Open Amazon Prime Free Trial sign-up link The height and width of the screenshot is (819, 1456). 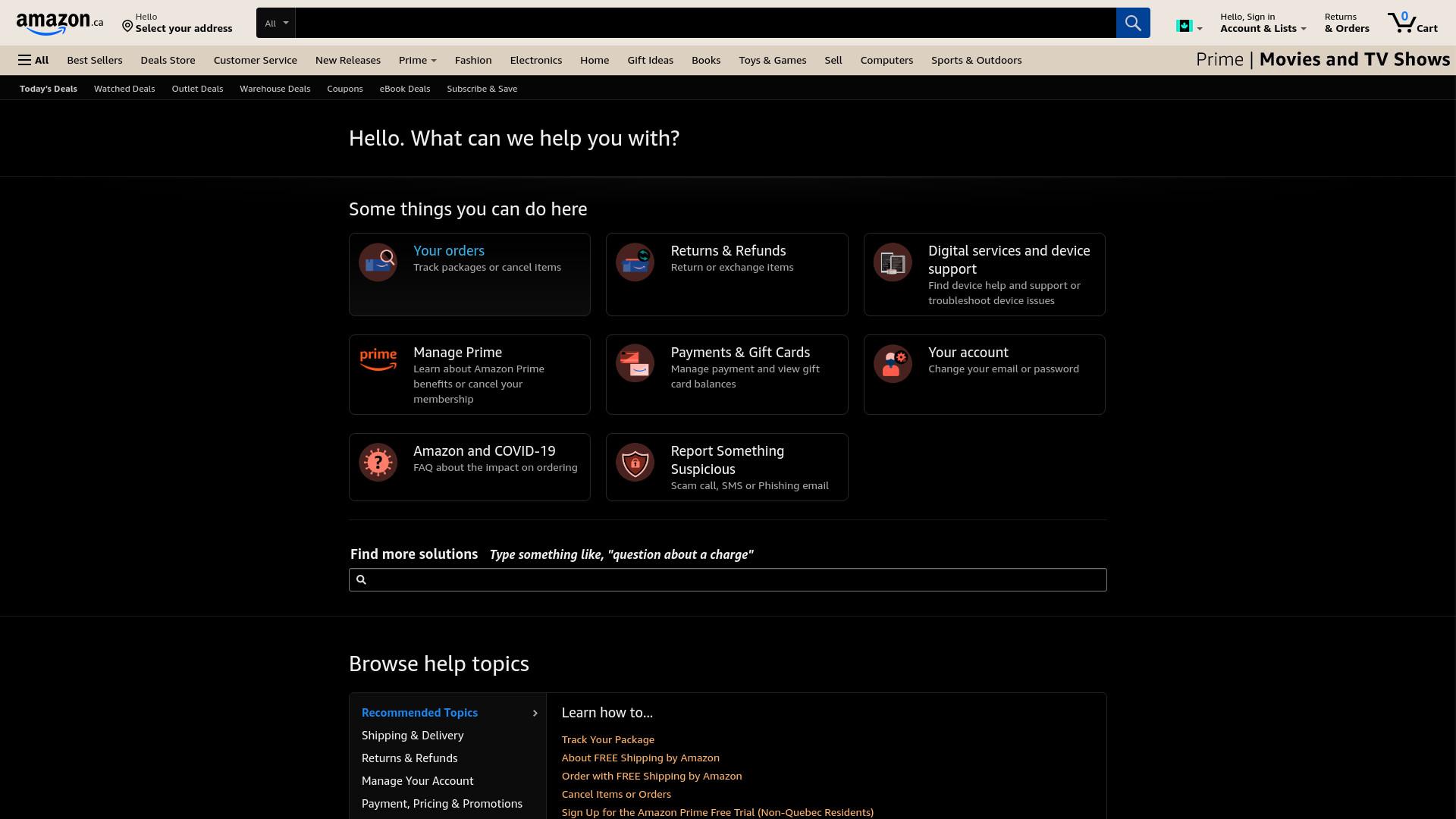point(717,812)
